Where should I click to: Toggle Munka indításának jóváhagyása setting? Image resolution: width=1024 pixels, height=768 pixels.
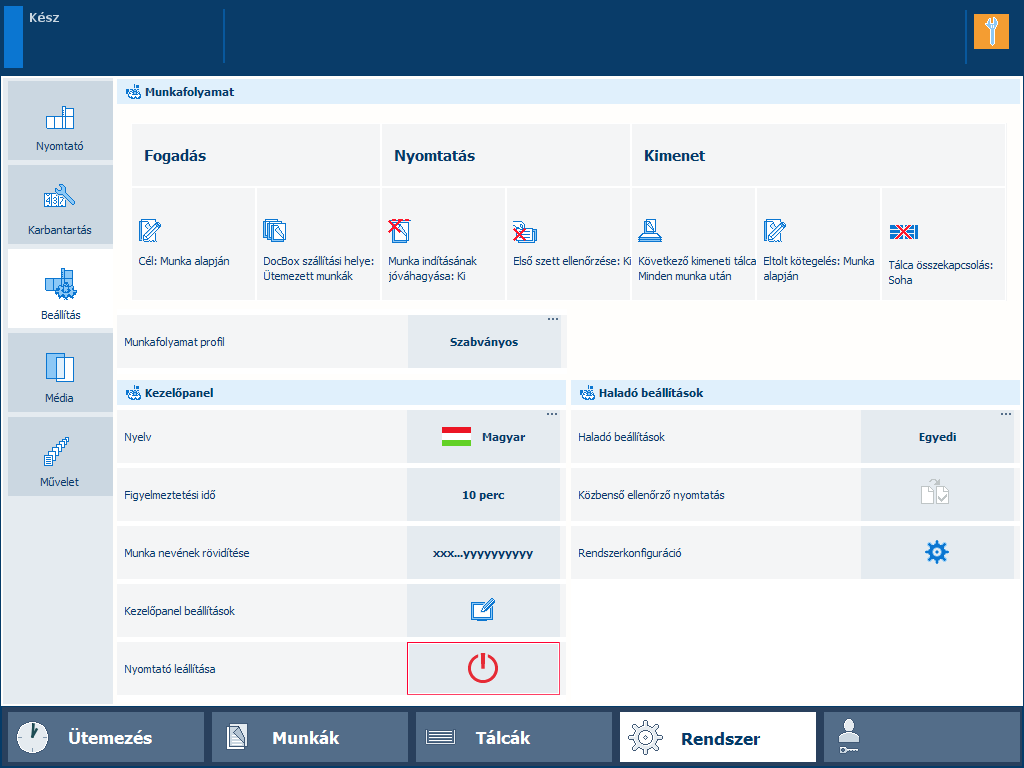pyautogui.click(x=443, y=245)
